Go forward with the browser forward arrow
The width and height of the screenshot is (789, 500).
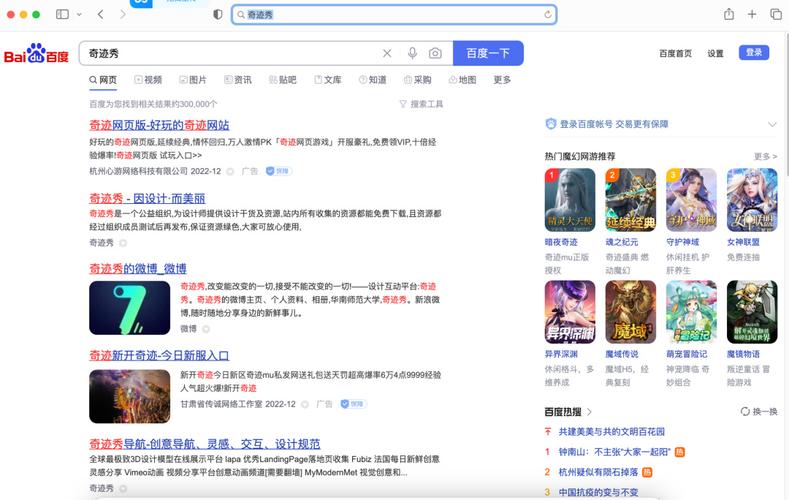[123, 14]
